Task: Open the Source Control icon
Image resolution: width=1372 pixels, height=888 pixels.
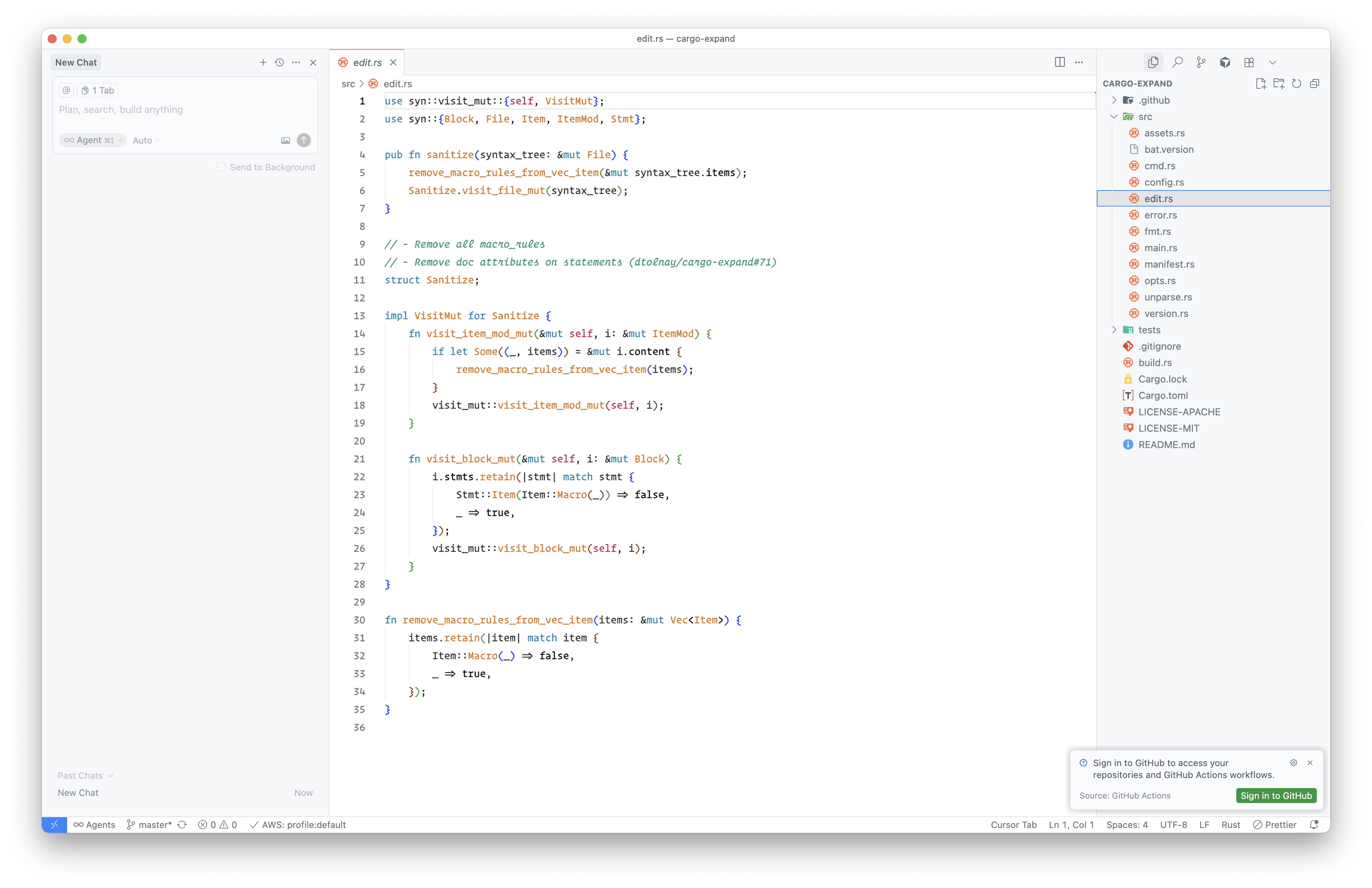Action: pyautogui.click(x=1201, y=62)
